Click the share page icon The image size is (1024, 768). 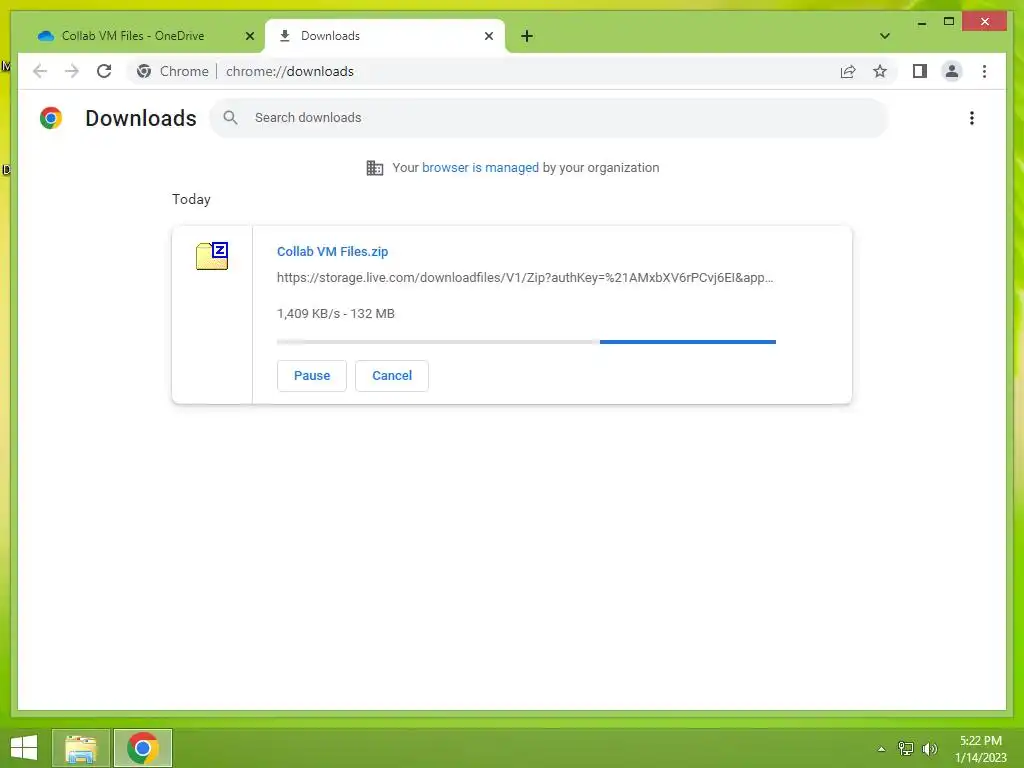coord(848,71)
